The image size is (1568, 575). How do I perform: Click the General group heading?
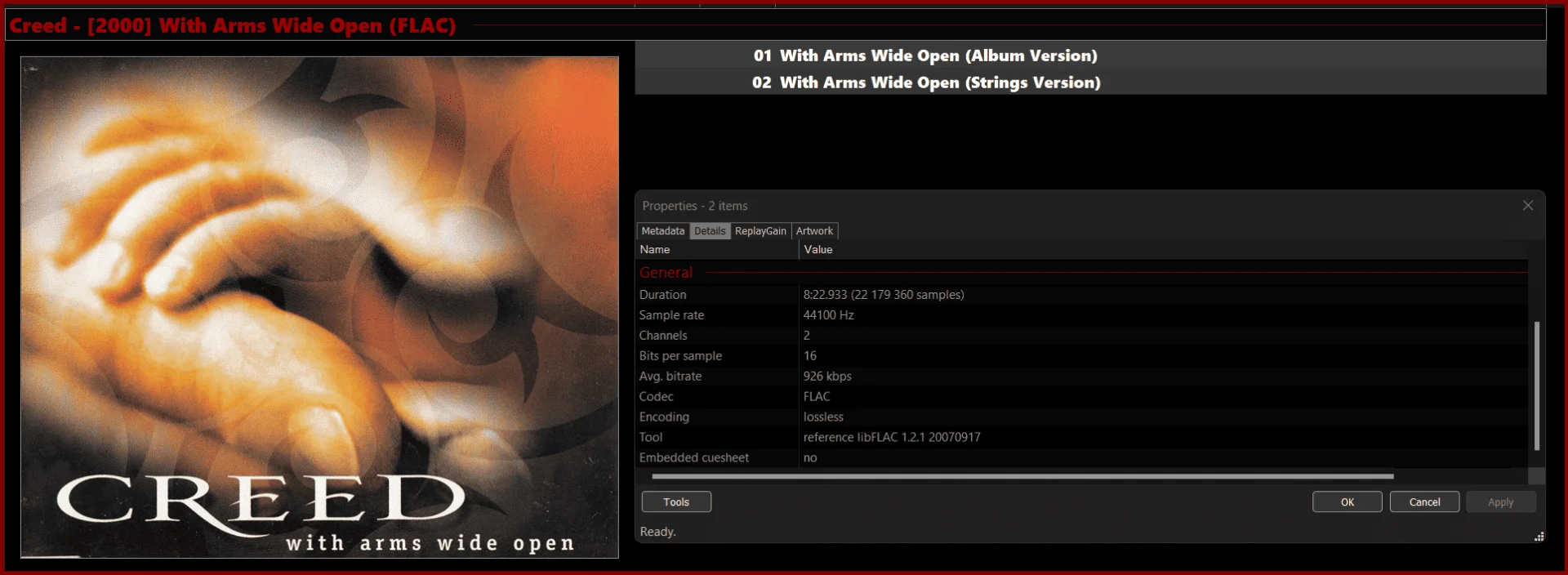666,273
